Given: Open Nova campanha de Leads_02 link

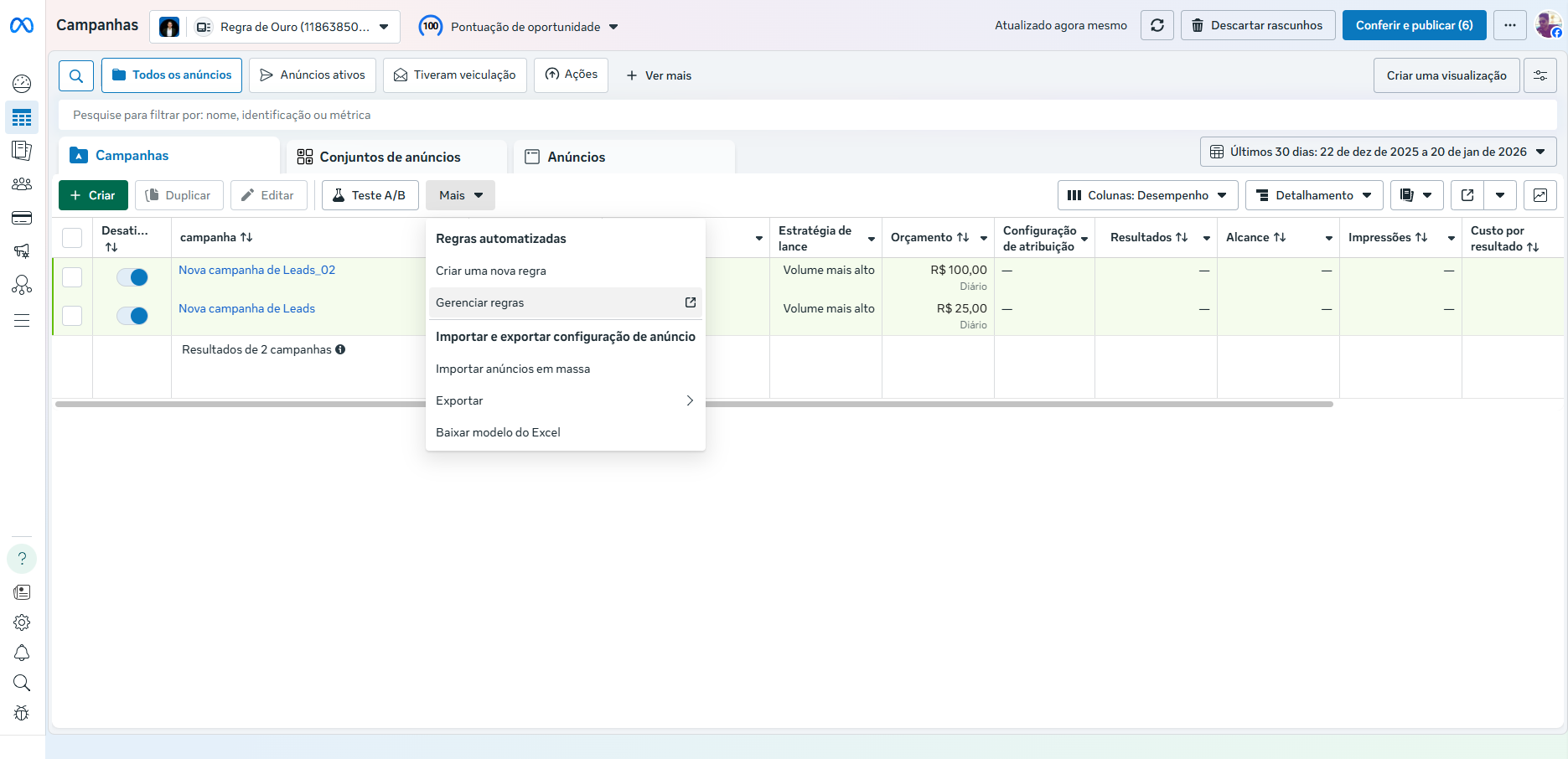Looking at the screenshot, I should (x=256, y=270).
